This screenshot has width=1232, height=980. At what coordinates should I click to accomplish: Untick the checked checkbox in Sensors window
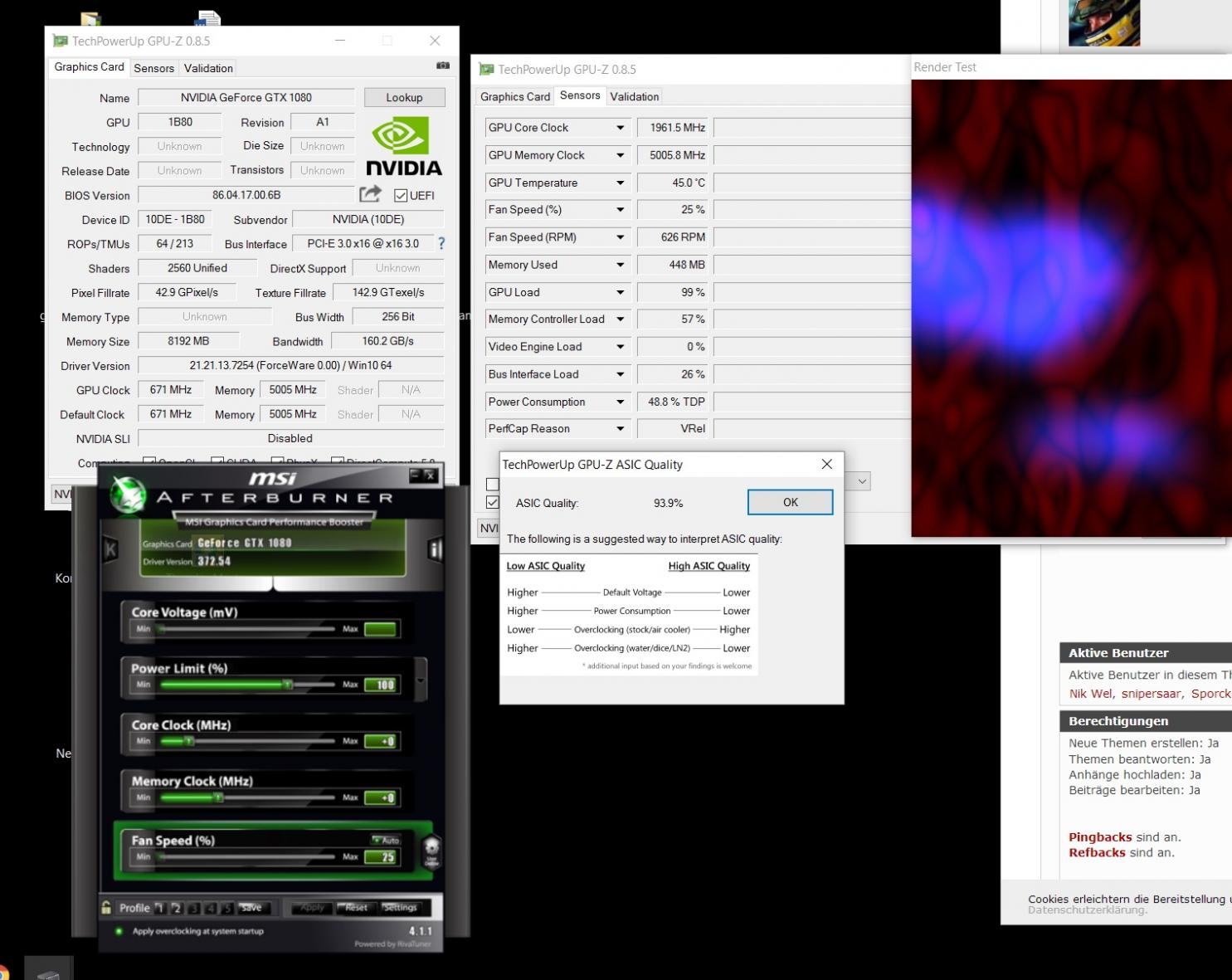pos(493,502)
